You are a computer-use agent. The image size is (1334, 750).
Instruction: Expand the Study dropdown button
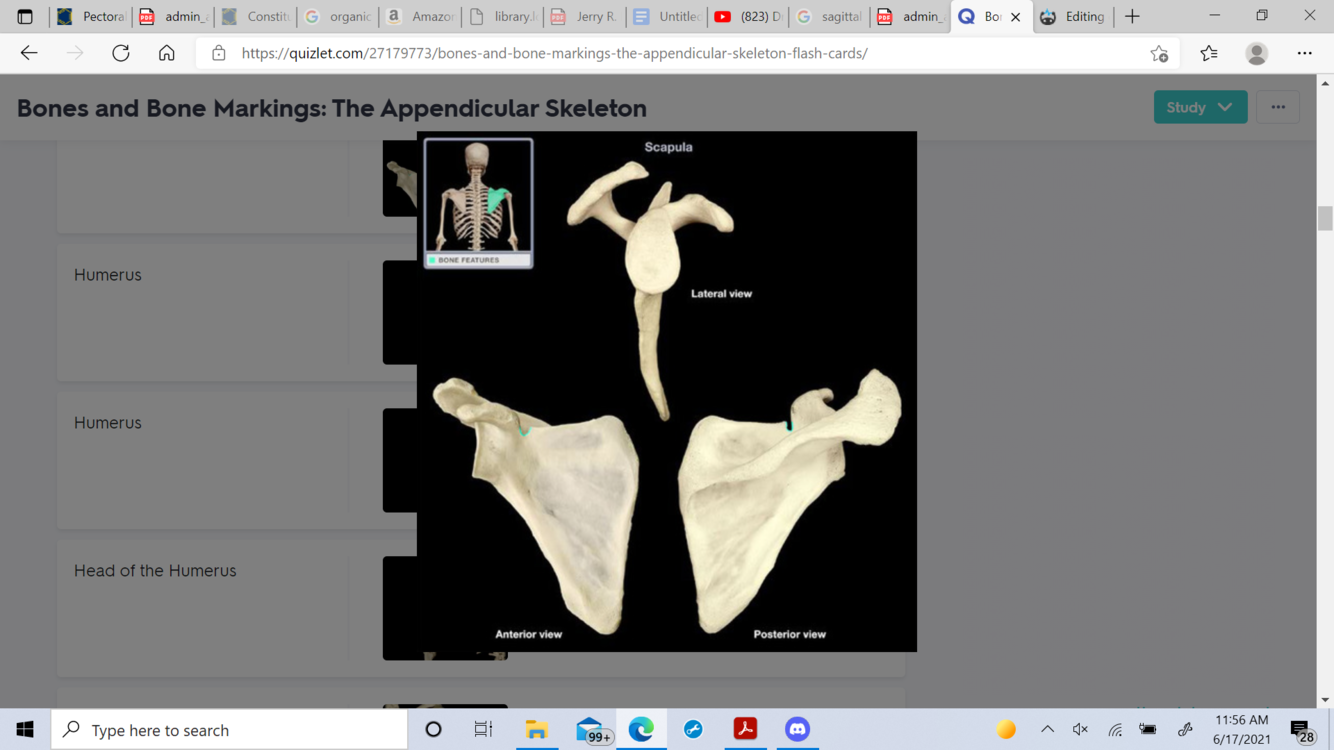(1200, 107)
